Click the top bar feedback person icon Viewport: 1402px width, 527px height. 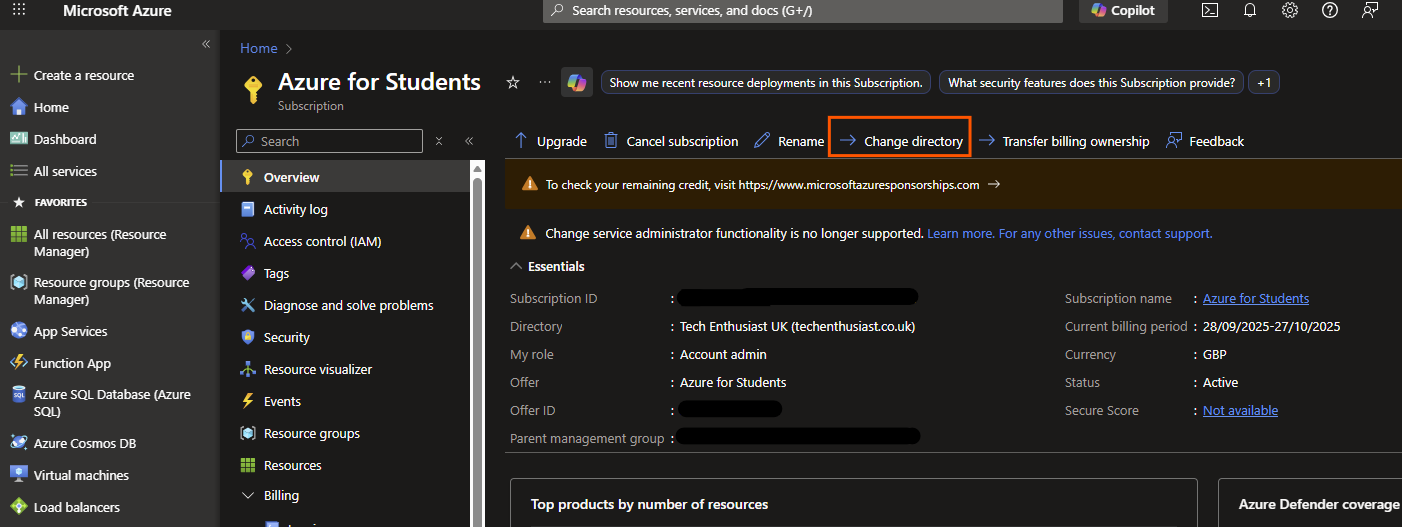1370,10
